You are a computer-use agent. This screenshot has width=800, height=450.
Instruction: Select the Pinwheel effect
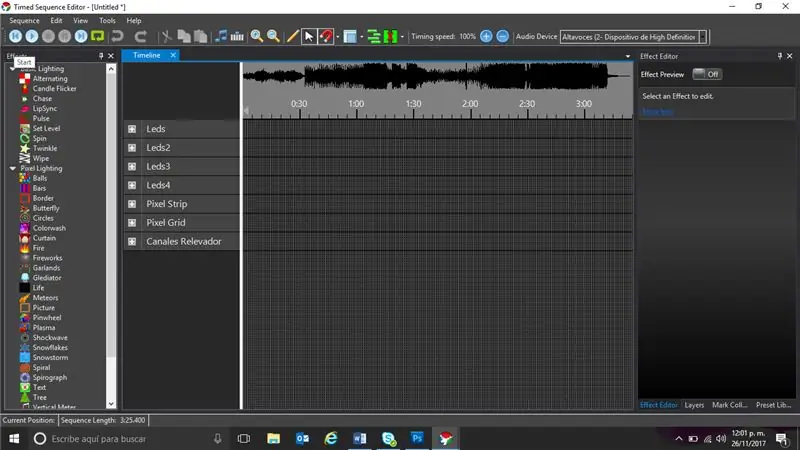pyautogui.click(x=47, y=318)
